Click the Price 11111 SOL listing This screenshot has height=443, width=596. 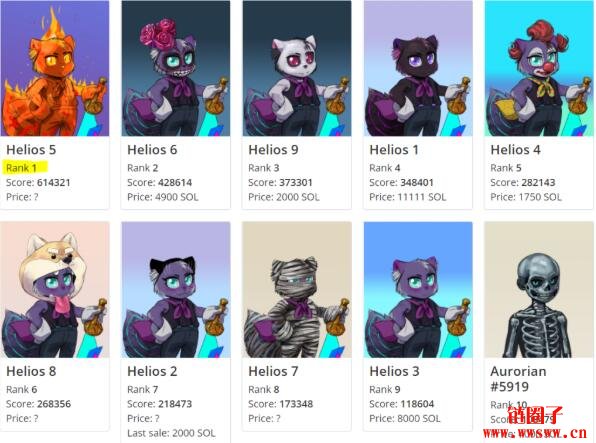[407, 197]
